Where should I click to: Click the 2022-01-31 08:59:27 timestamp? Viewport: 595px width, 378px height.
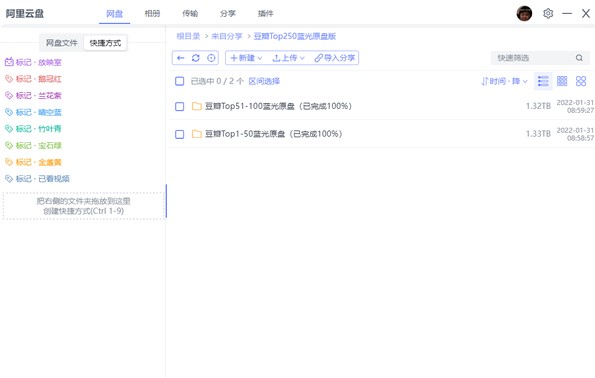point(575,107)
